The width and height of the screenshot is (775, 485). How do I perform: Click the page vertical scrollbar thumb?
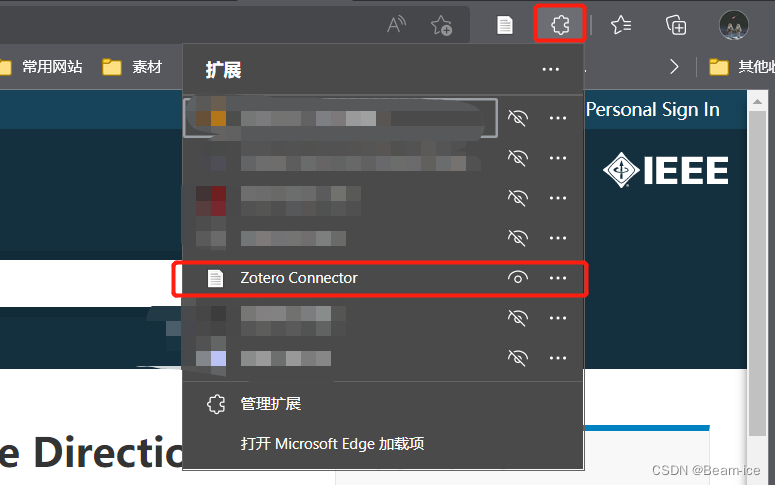[x=757, y=272]
